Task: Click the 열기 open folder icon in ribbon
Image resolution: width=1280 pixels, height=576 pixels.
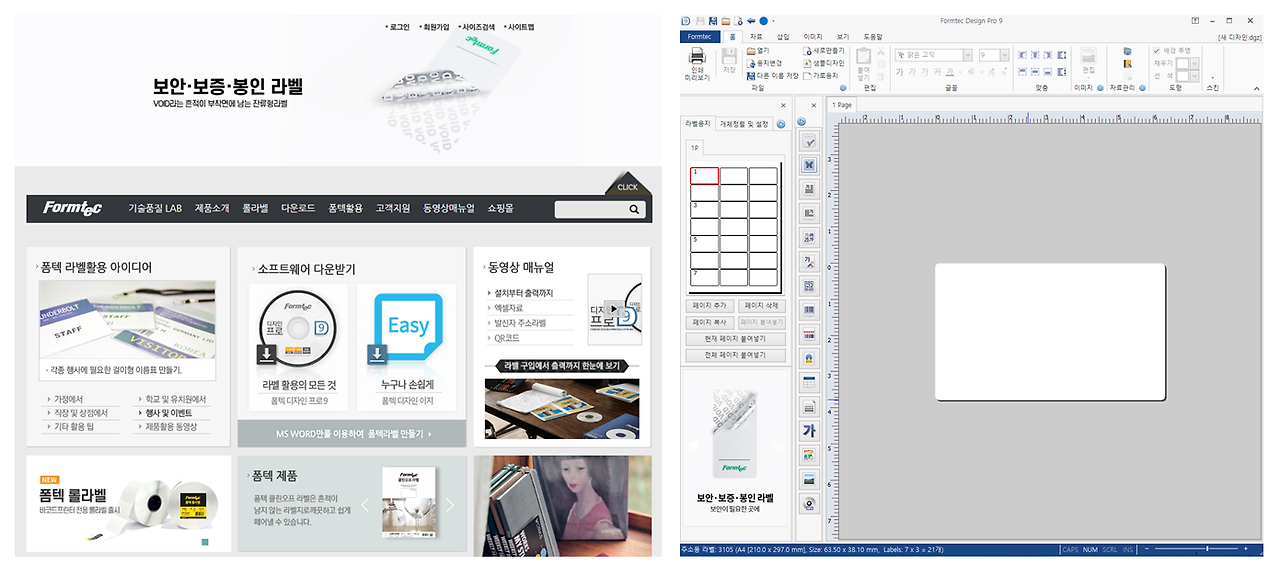Action: coord(758,51)
